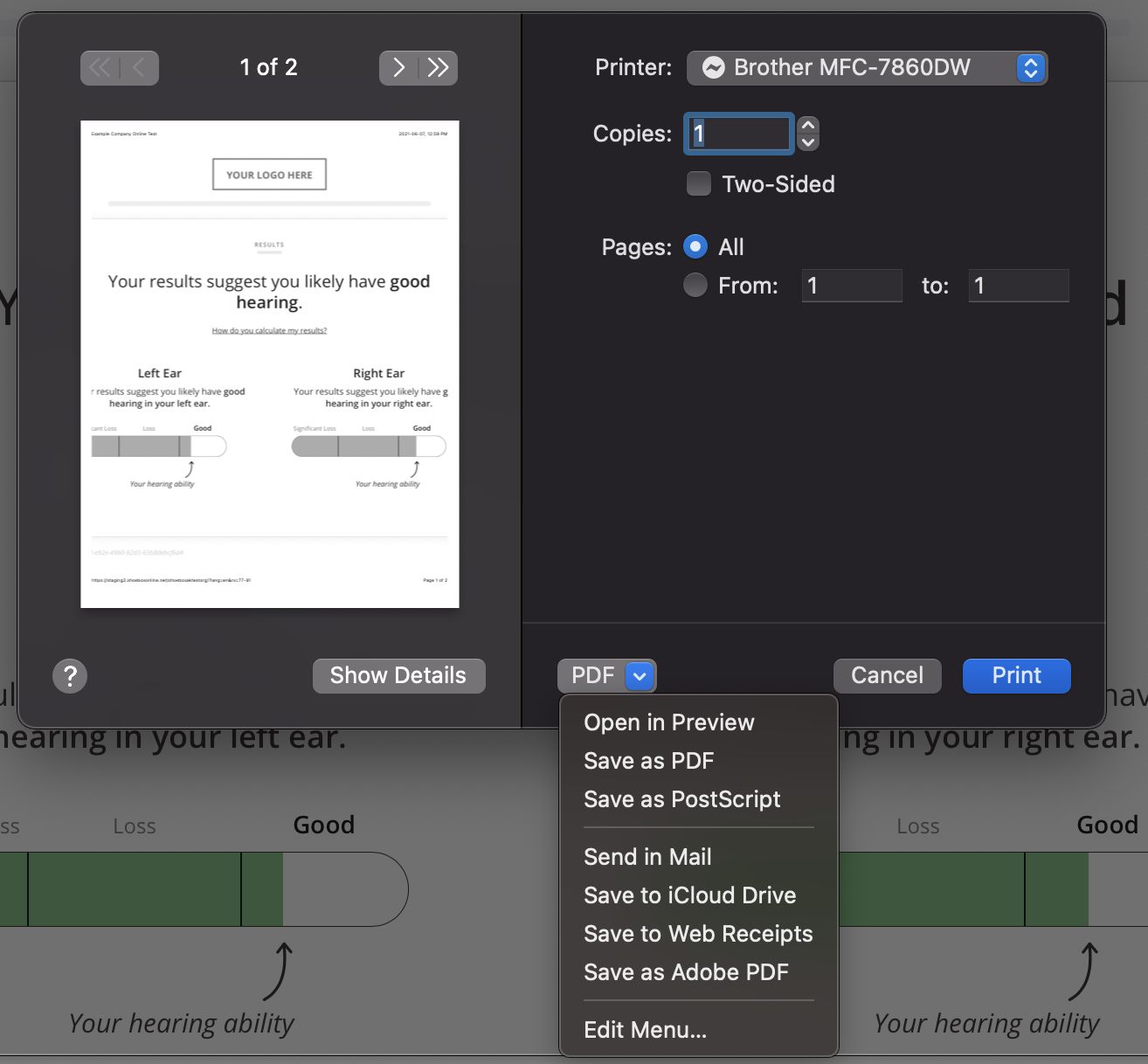Click the blue Print button
1148x1064 pixels.
coord(1016,675)
